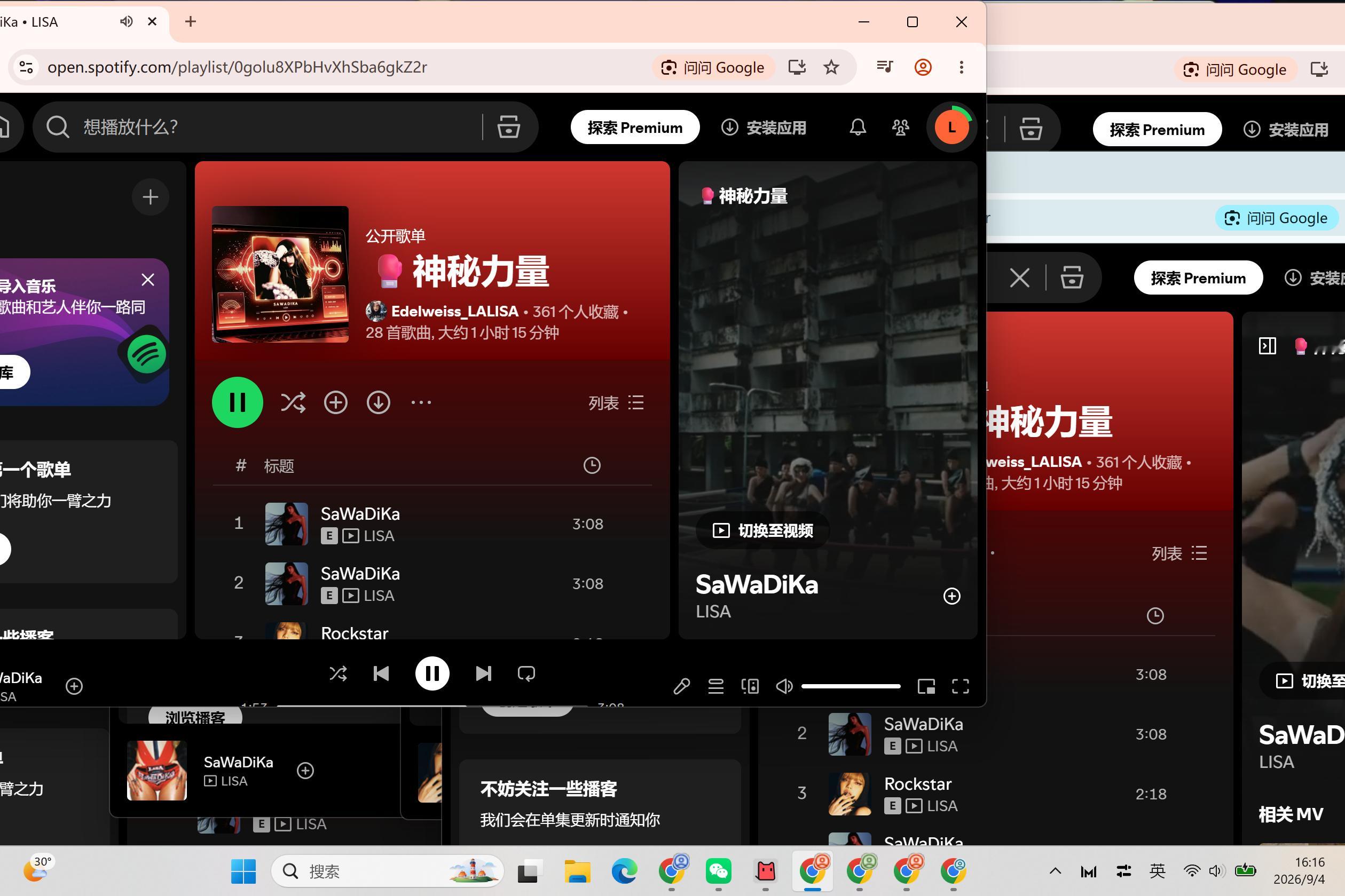1345x896 pixels.
Task: Mute the tab audio speaker icon
Action: click(127, 22)
